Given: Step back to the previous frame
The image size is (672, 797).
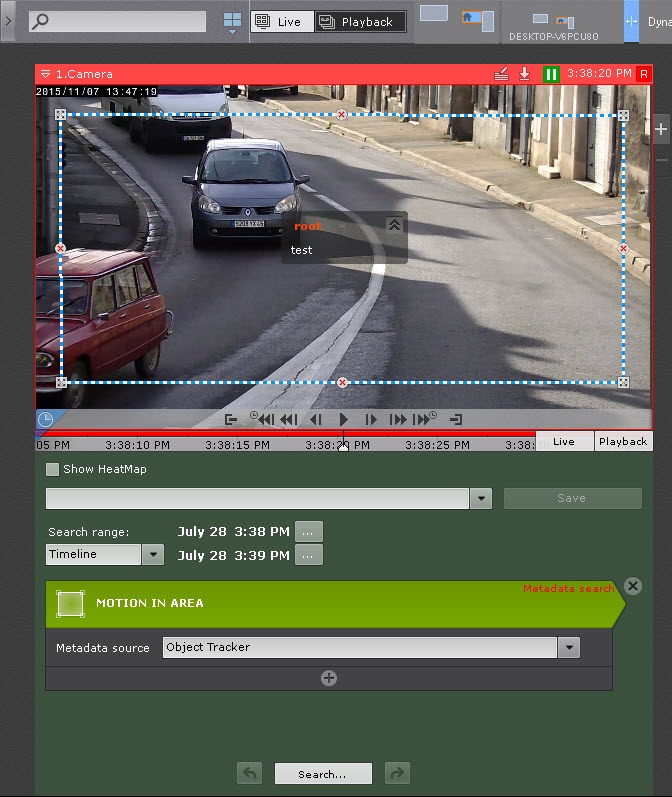Looking at the screenshot, I should pos(316,420).
